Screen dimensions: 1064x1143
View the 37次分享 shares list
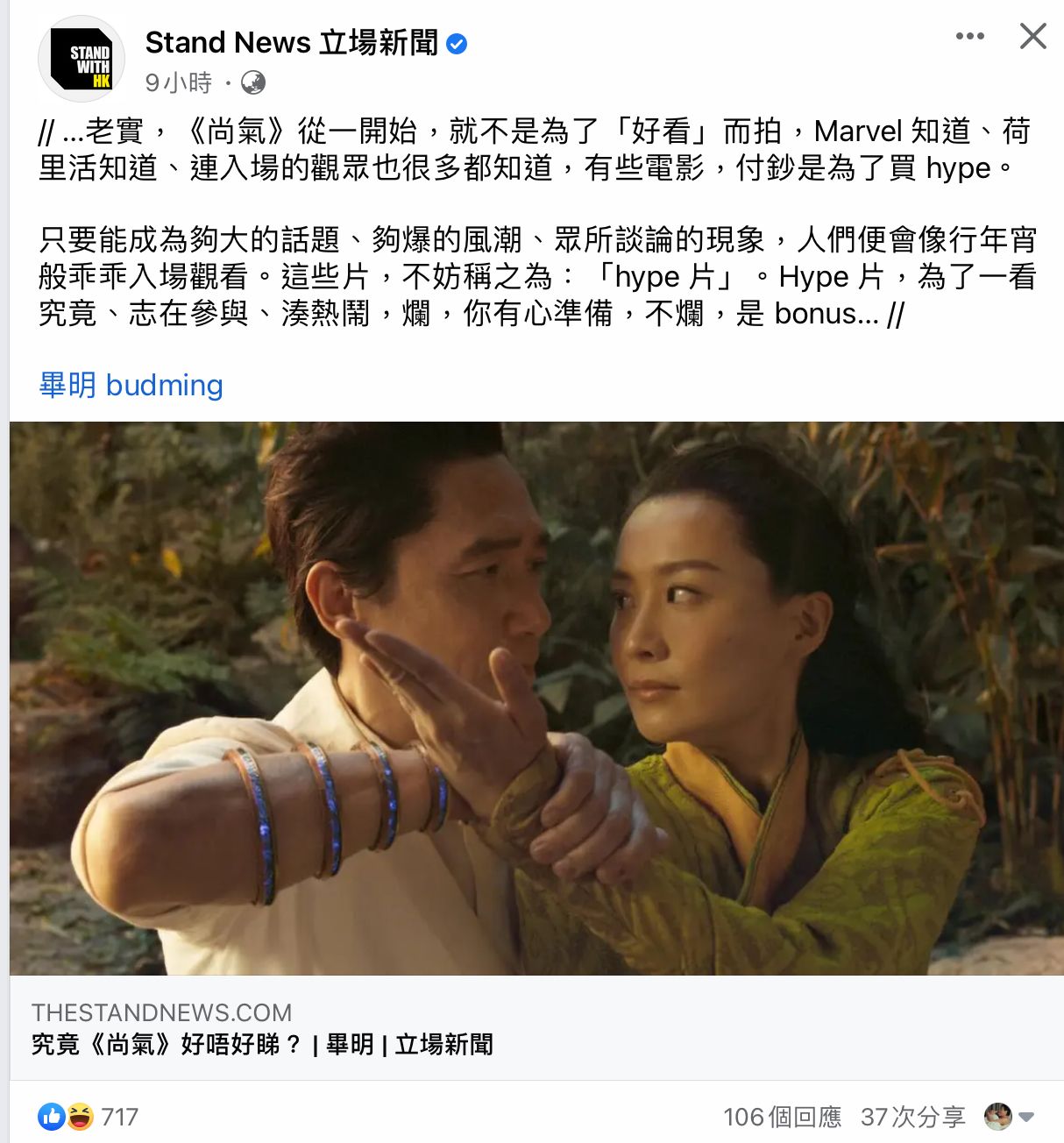coord(912,1117)
